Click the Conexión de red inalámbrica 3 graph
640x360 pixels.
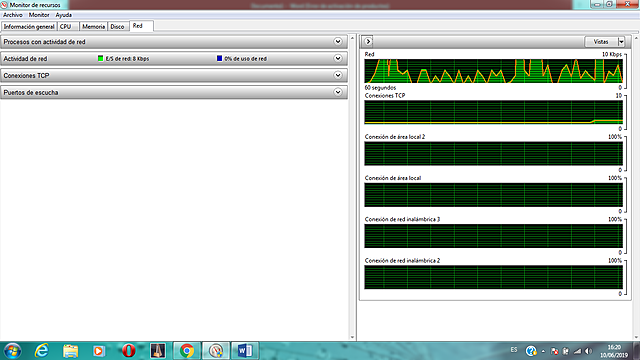(x=493, y=236)
